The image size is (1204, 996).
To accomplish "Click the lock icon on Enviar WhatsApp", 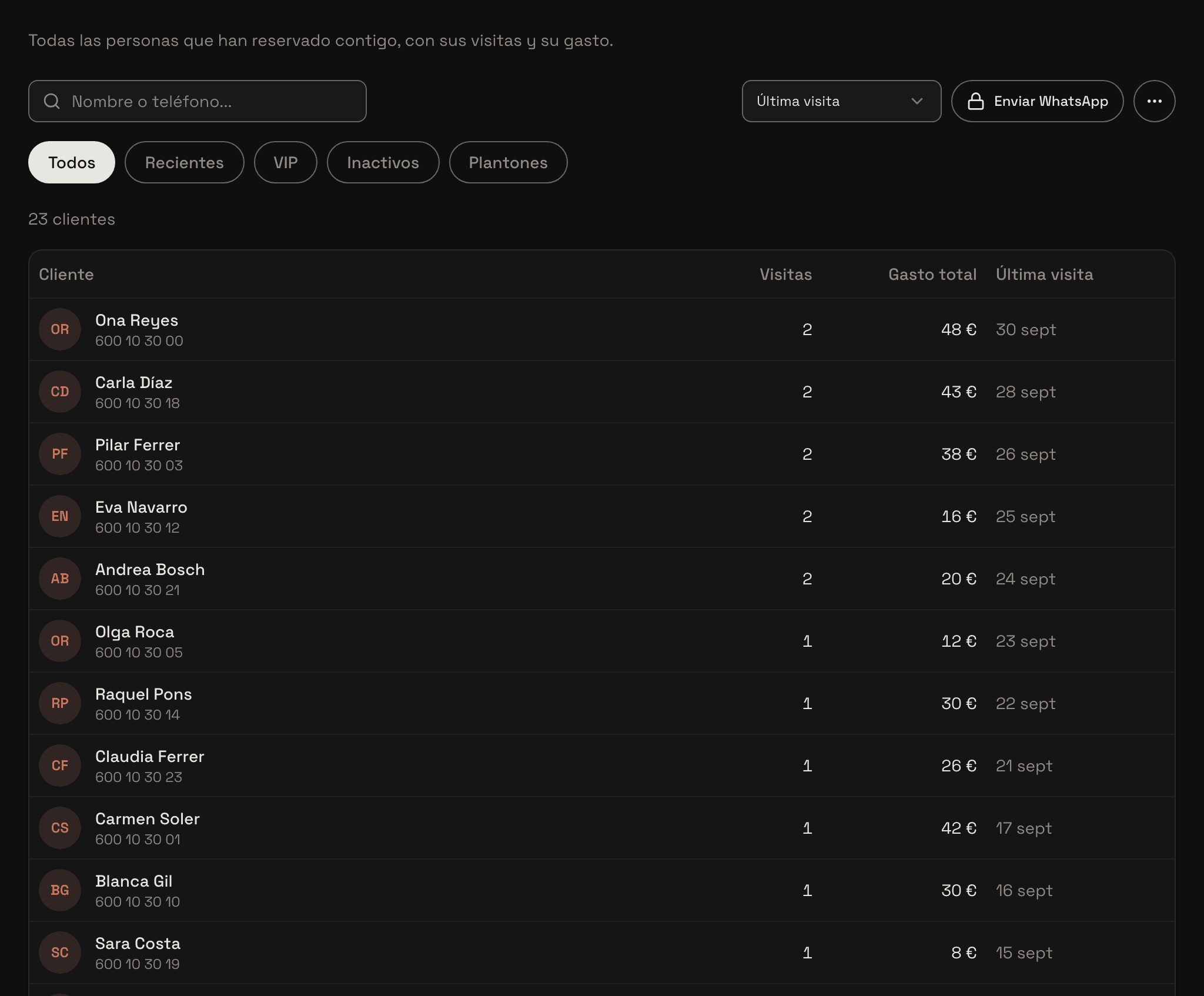I will pos(976,101).
